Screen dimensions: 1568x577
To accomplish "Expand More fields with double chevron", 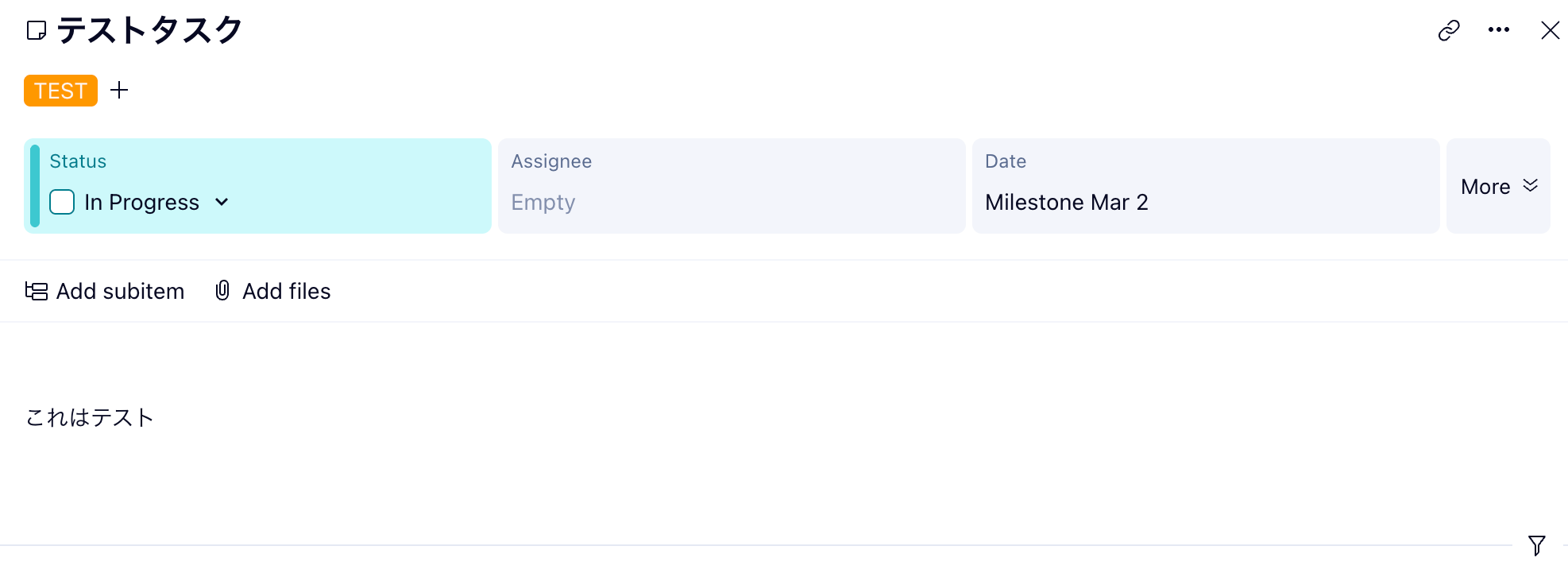I will point(1531,186).
